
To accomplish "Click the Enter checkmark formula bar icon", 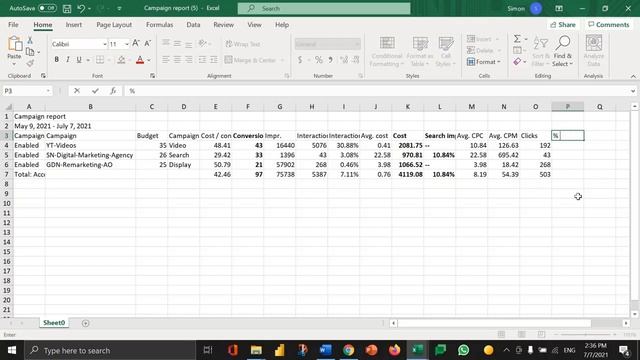I will [x=95, y=91].
